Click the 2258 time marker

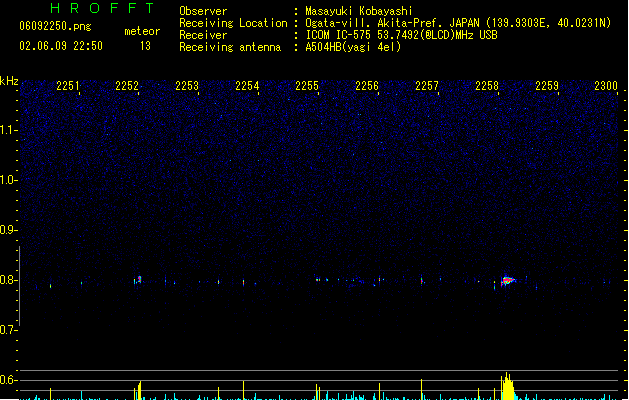[487, 86]
